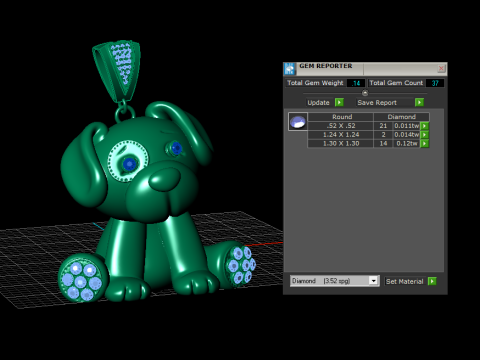Click the green arrow for 0.12tw row
The image size is (480, 360).
(424, 143)
